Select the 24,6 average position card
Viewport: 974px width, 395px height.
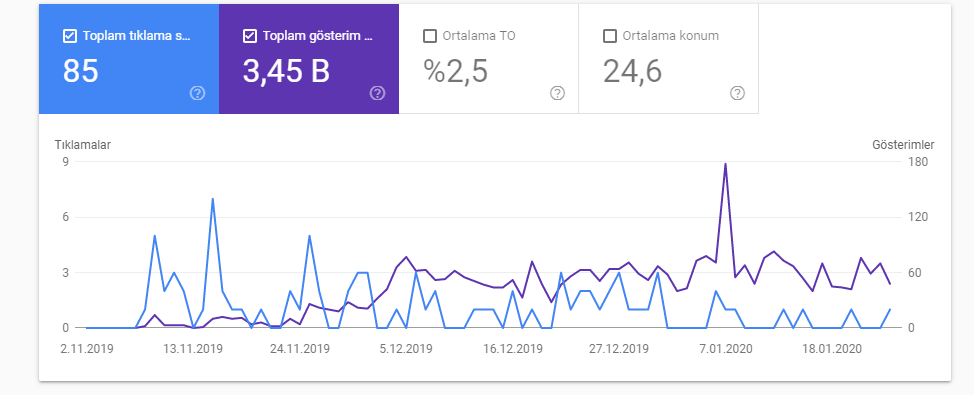(x=668, y=59)
